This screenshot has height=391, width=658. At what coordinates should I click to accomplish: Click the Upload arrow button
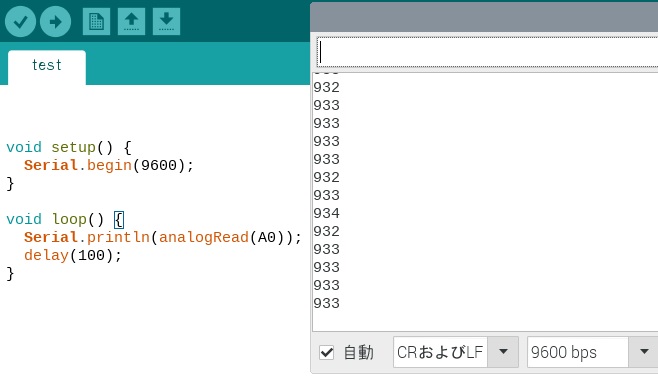(x=55, y=22)
